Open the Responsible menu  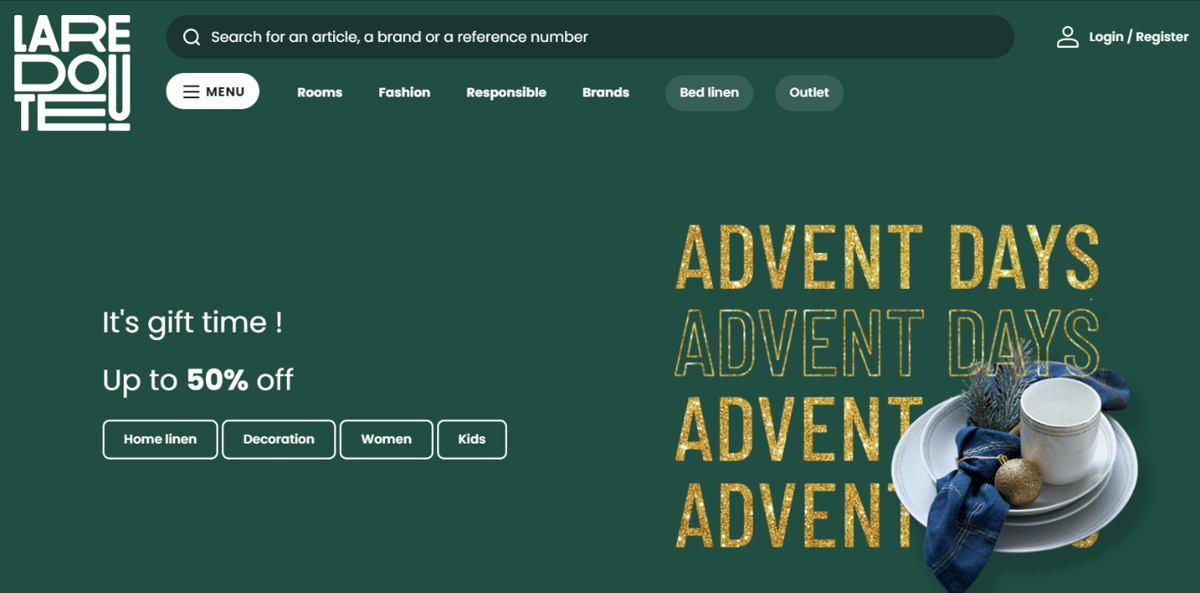click(x=506, y=92)
